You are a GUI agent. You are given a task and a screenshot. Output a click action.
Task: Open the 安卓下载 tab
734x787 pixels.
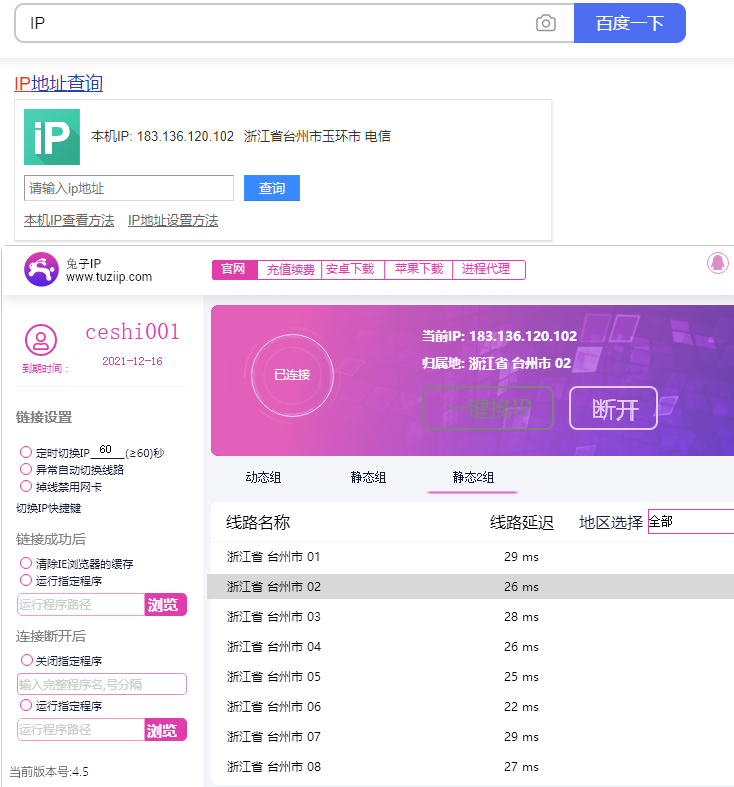tap(352, 270)
